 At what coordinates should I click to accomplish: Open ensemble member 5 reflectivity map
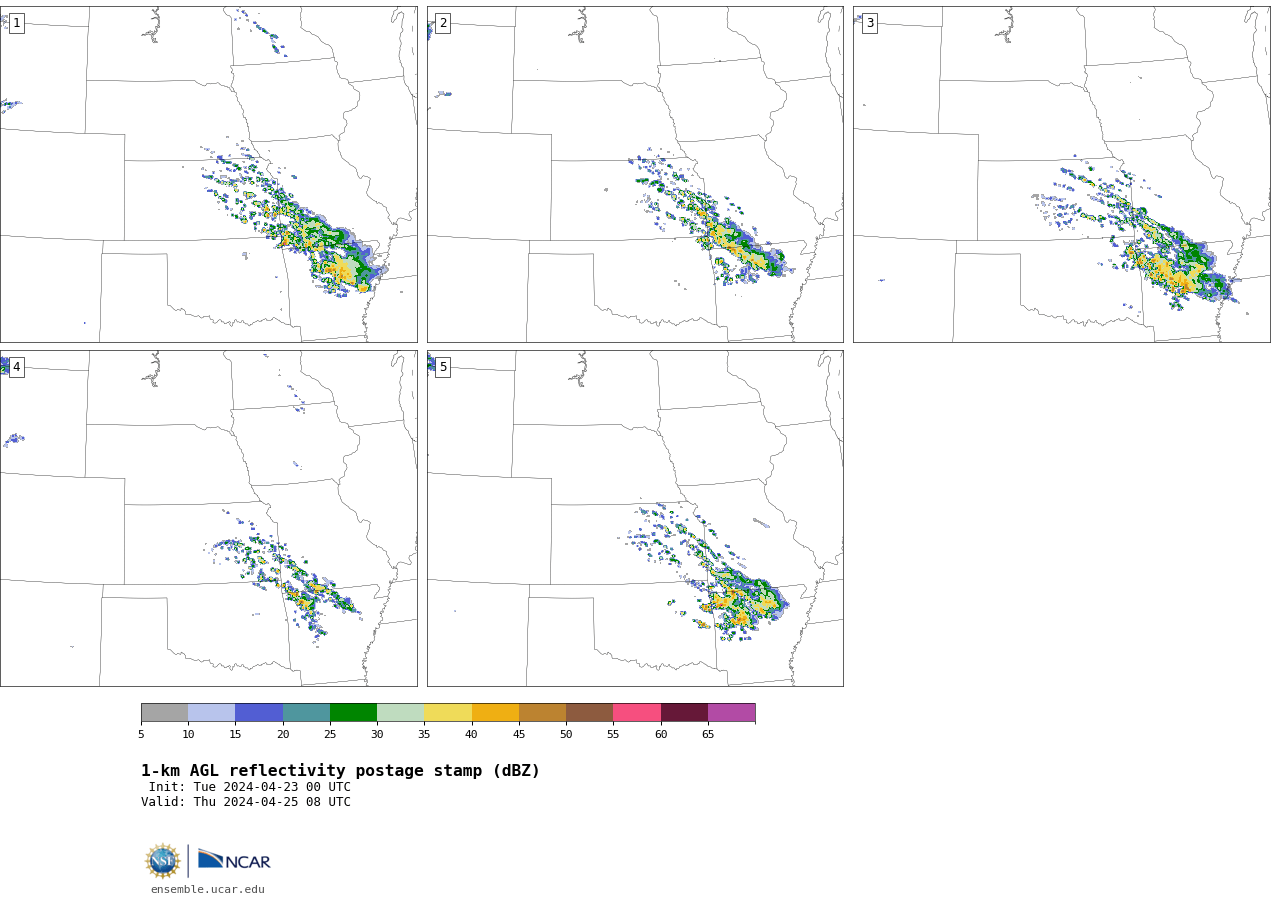(x=635, y=518)
